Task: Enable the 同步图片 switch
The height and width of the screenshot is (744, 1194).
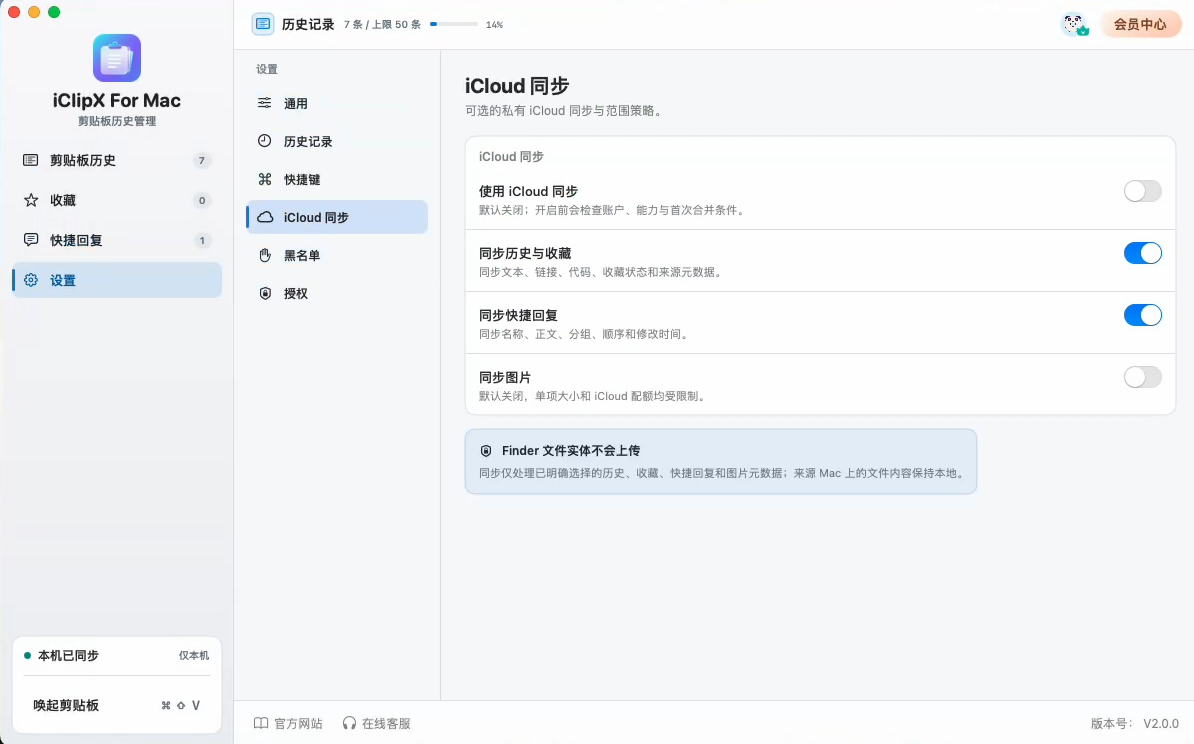Action: point(1142,377)
